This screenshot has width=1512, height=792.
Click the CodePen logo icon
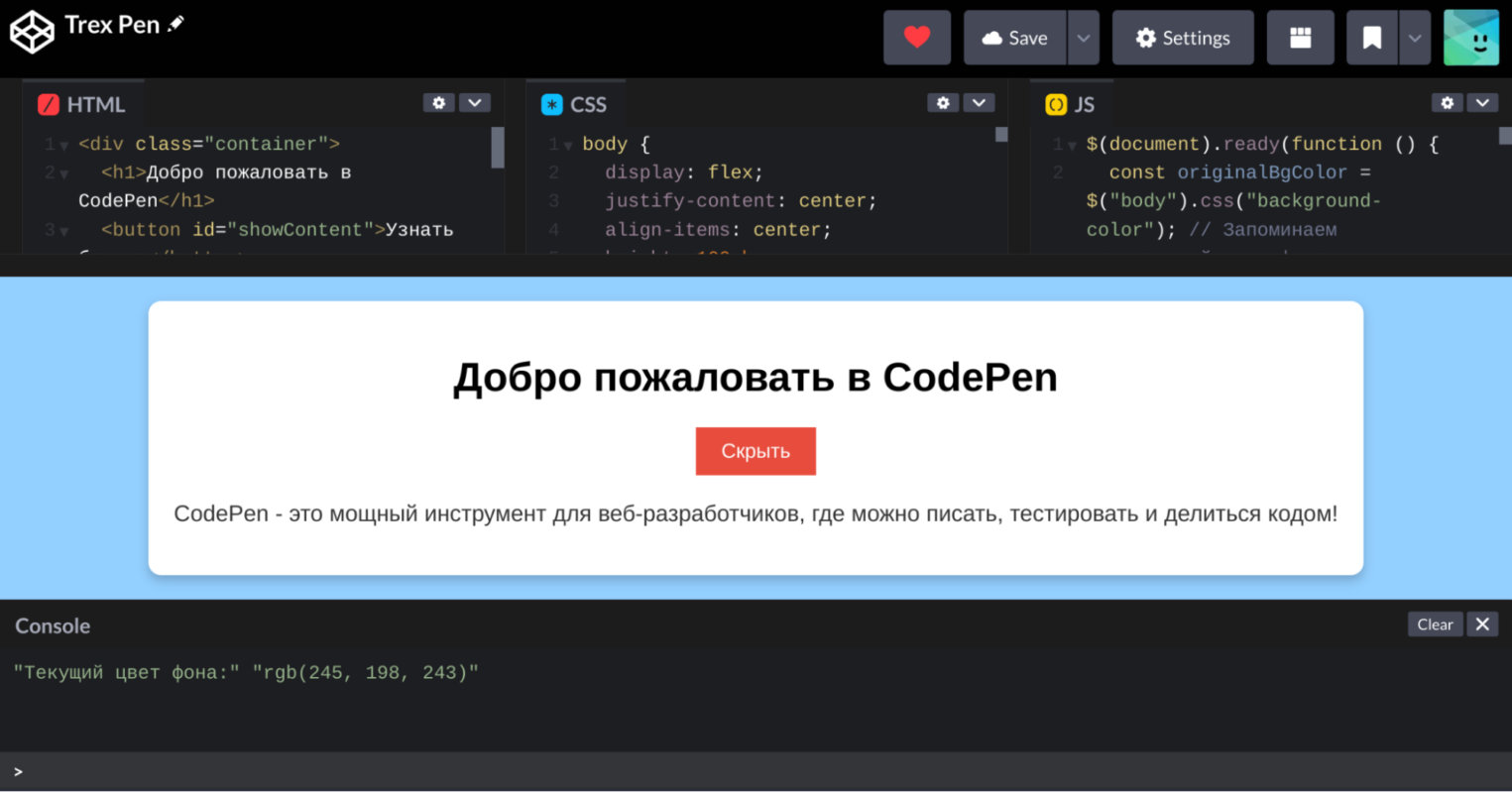[32, 32]
